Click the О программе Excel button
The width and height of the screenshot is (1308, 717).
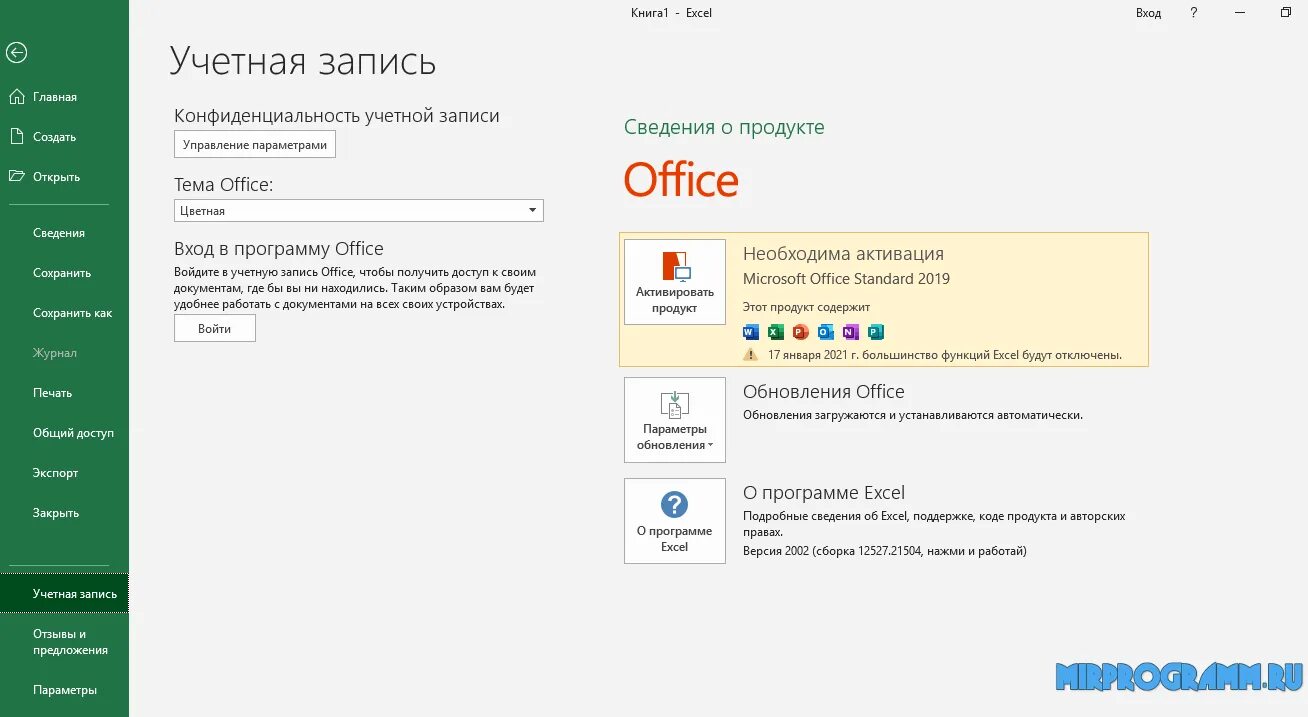[675, 521]
